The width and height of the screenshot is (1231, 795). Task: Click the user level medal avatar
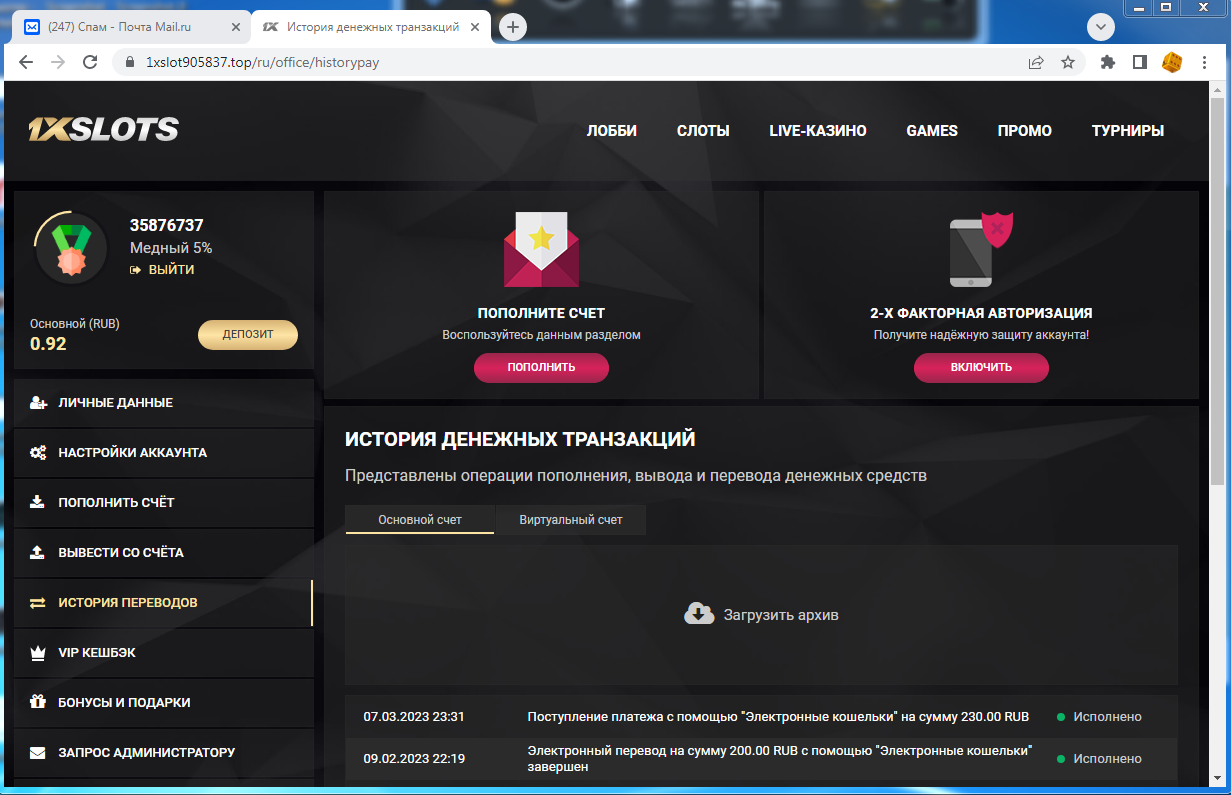[x=71, y=249]
